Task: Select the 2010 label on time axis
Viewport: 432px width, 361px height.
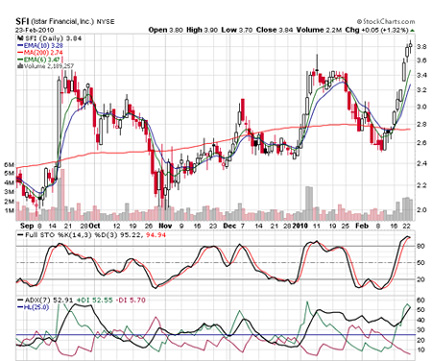Action: (x=300, y=226)
